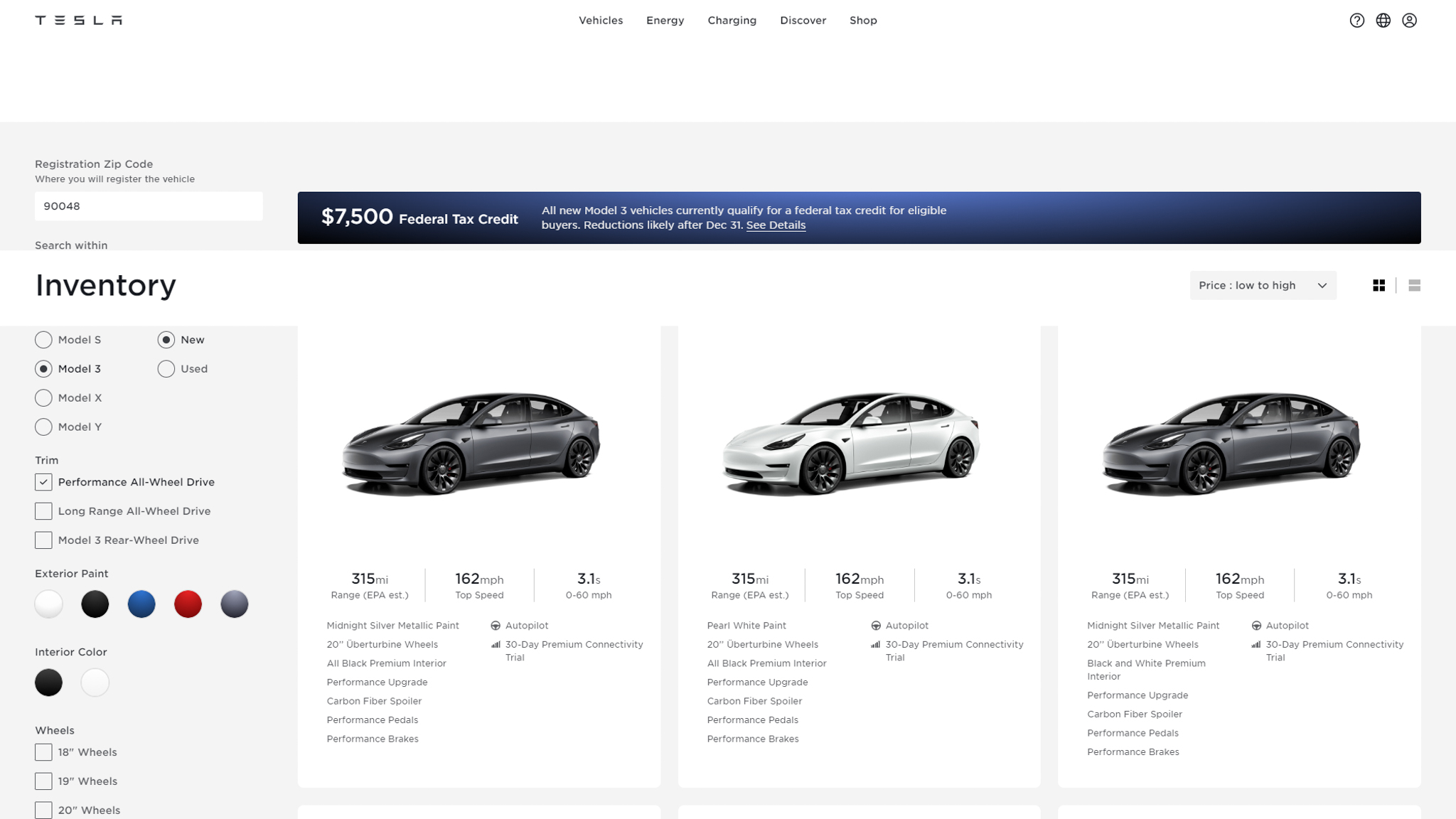Select the Model Y radio button
Image resolution: width=1456 pixels, height=819 pixels.
[43, 427]
